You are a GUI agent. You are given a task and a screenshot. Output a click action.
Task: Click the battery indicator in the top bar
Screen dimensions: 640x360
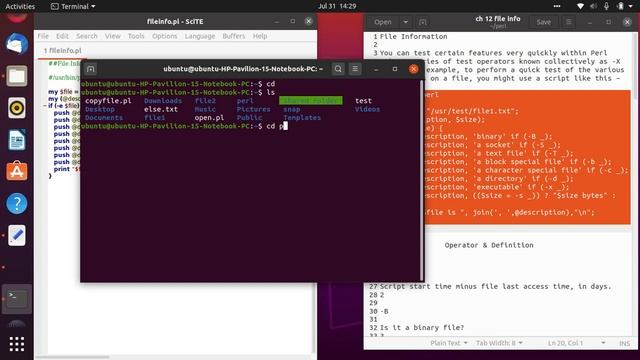coord(620,6)
